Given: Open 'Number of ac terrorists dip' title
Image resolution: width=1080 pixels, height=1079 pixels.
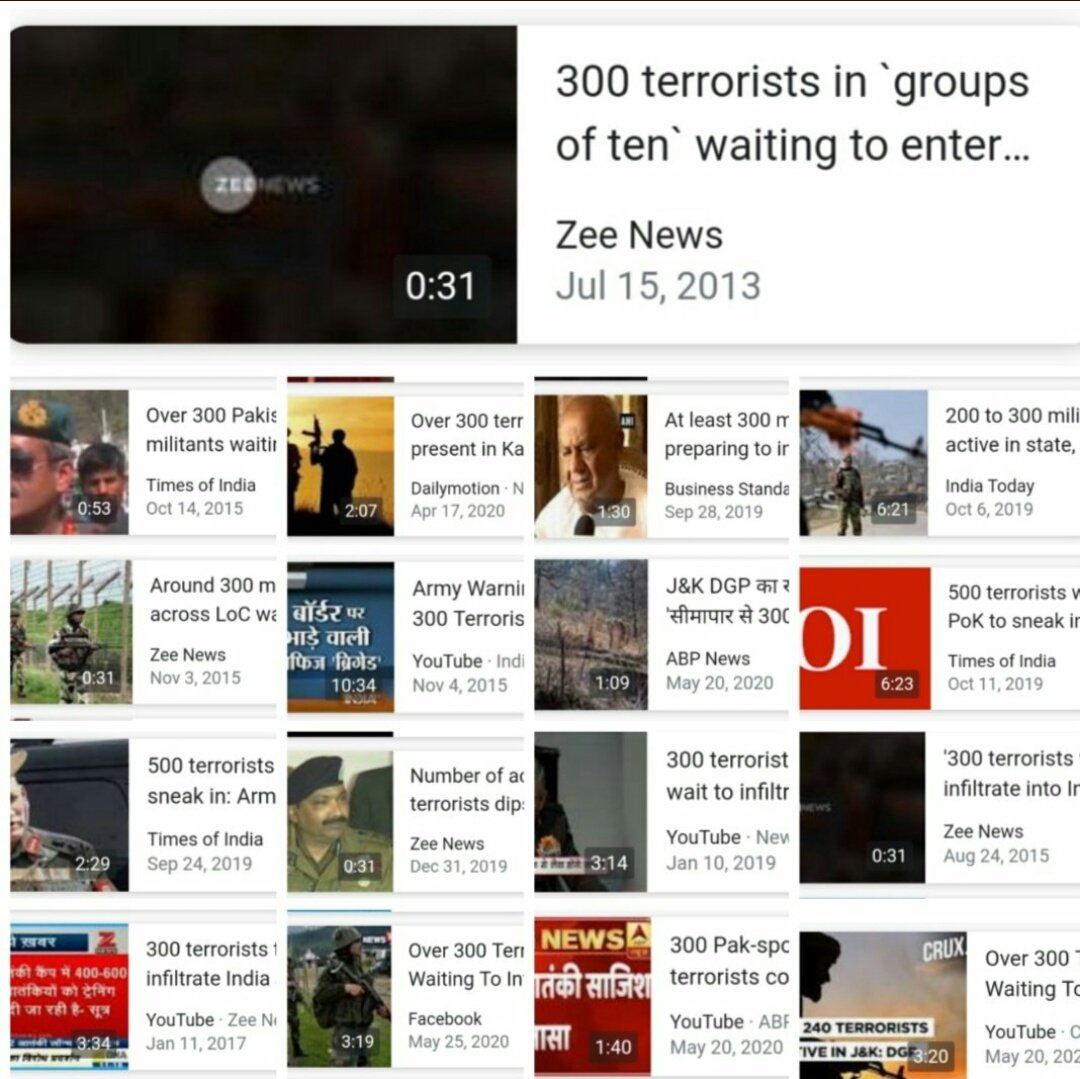Looking at the screenshot, I should point(467,789).
